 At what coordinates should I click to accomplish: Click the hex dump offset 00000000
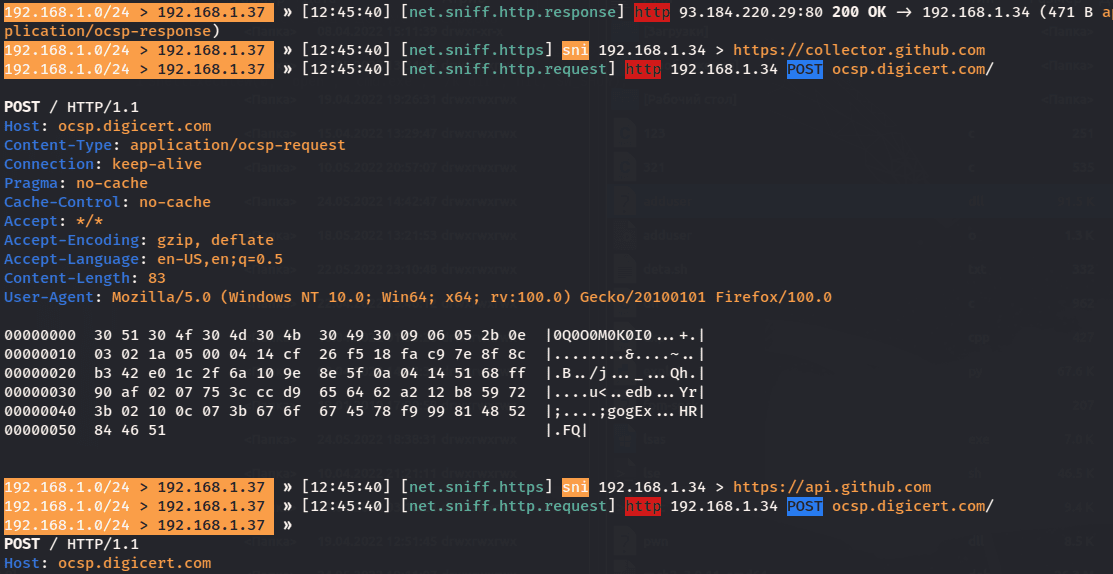point(40,335)
